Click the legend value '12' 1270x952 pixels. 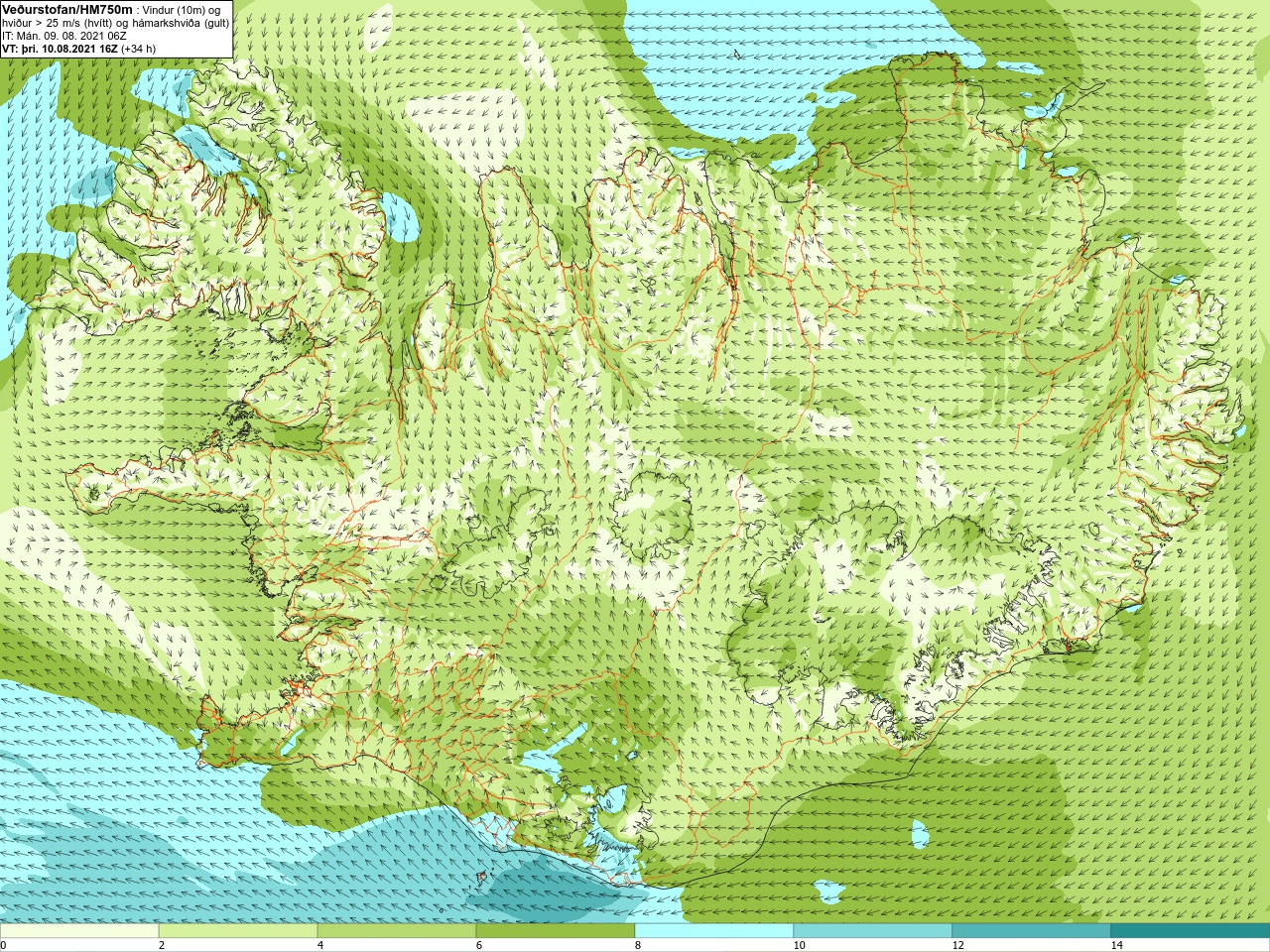click(957, 945)
